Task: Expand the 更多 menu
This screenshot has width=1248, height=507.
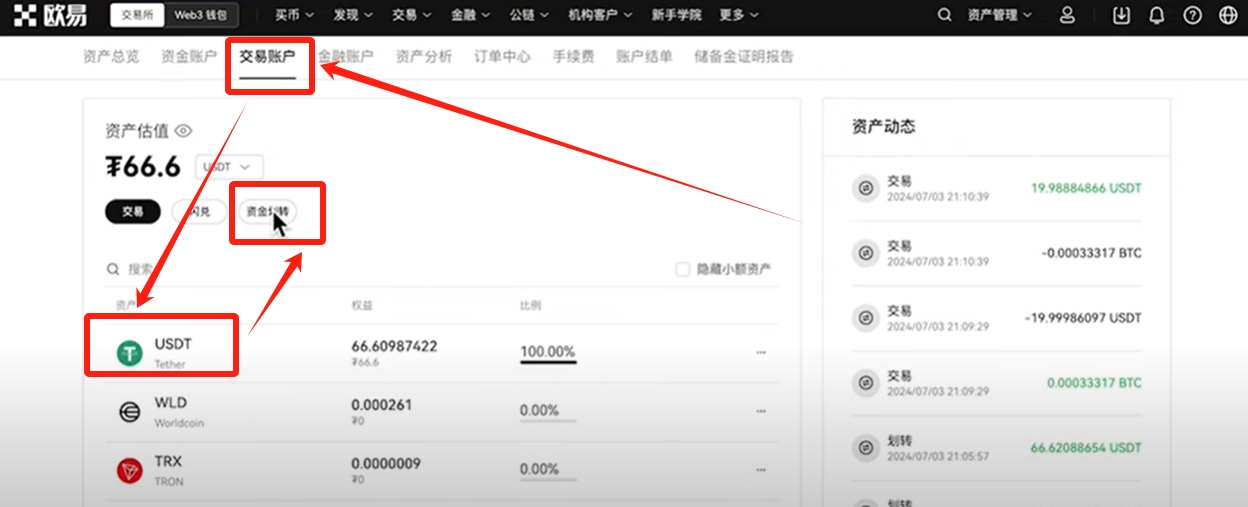Action: tap(738, 15)
